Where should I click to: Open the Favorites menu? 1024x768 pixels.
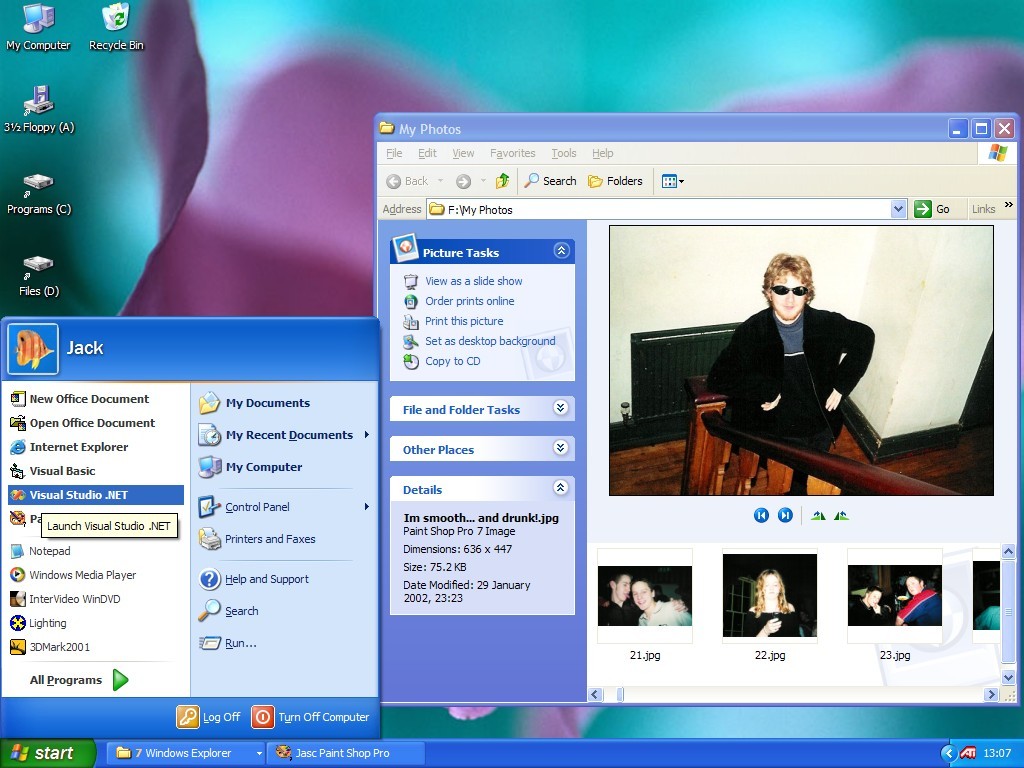513,153
